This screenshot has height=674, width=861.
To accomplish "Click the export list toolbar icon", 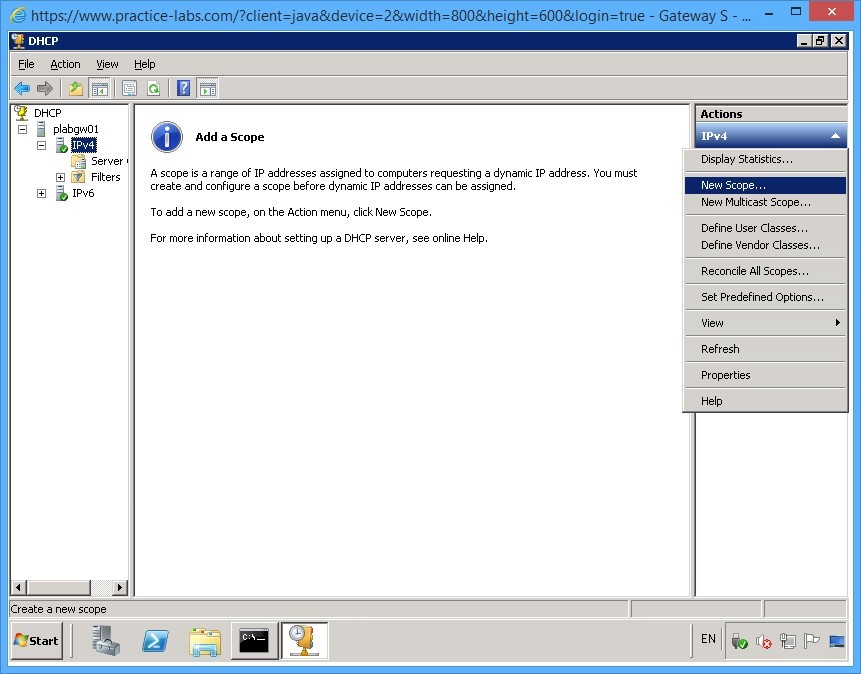I will coord(75,87).
